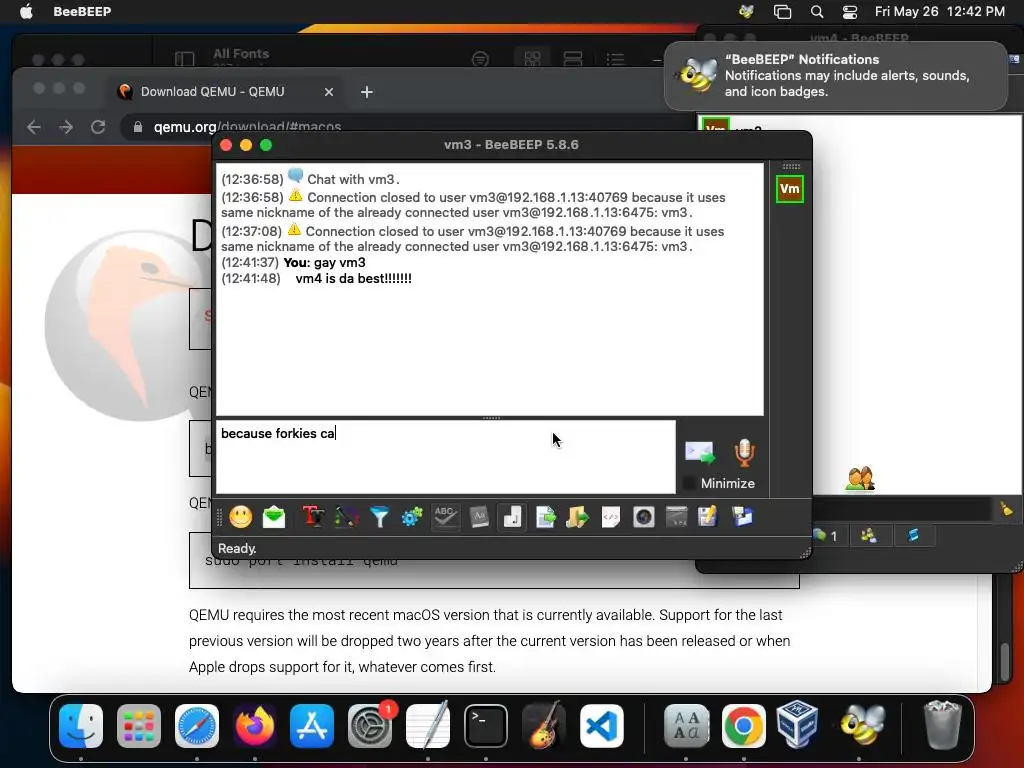Open the font color palette icon
Screen dimensions: 1024x768
point(346,517)
